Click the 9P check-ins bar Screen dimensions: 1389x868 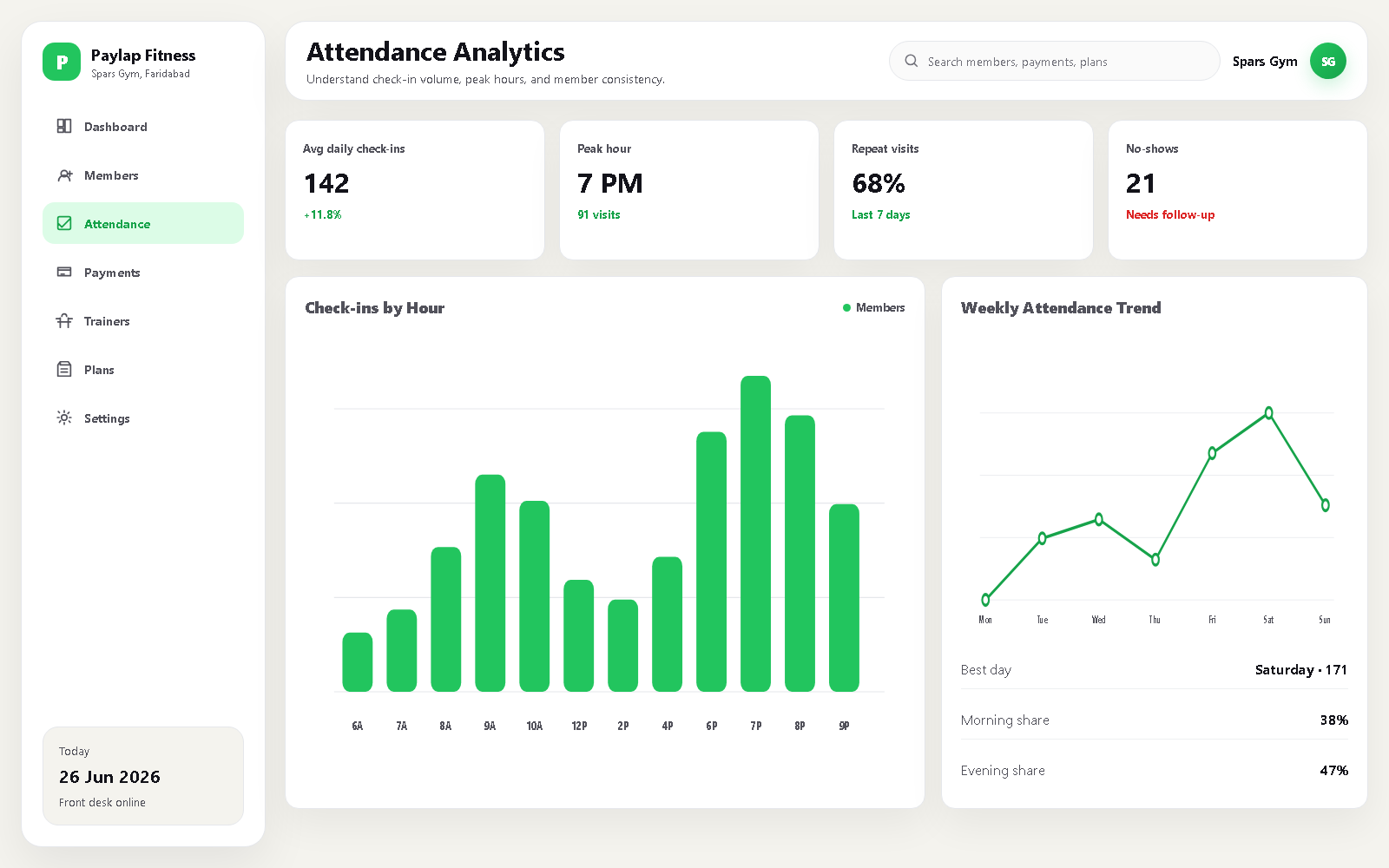coord(844,598)
